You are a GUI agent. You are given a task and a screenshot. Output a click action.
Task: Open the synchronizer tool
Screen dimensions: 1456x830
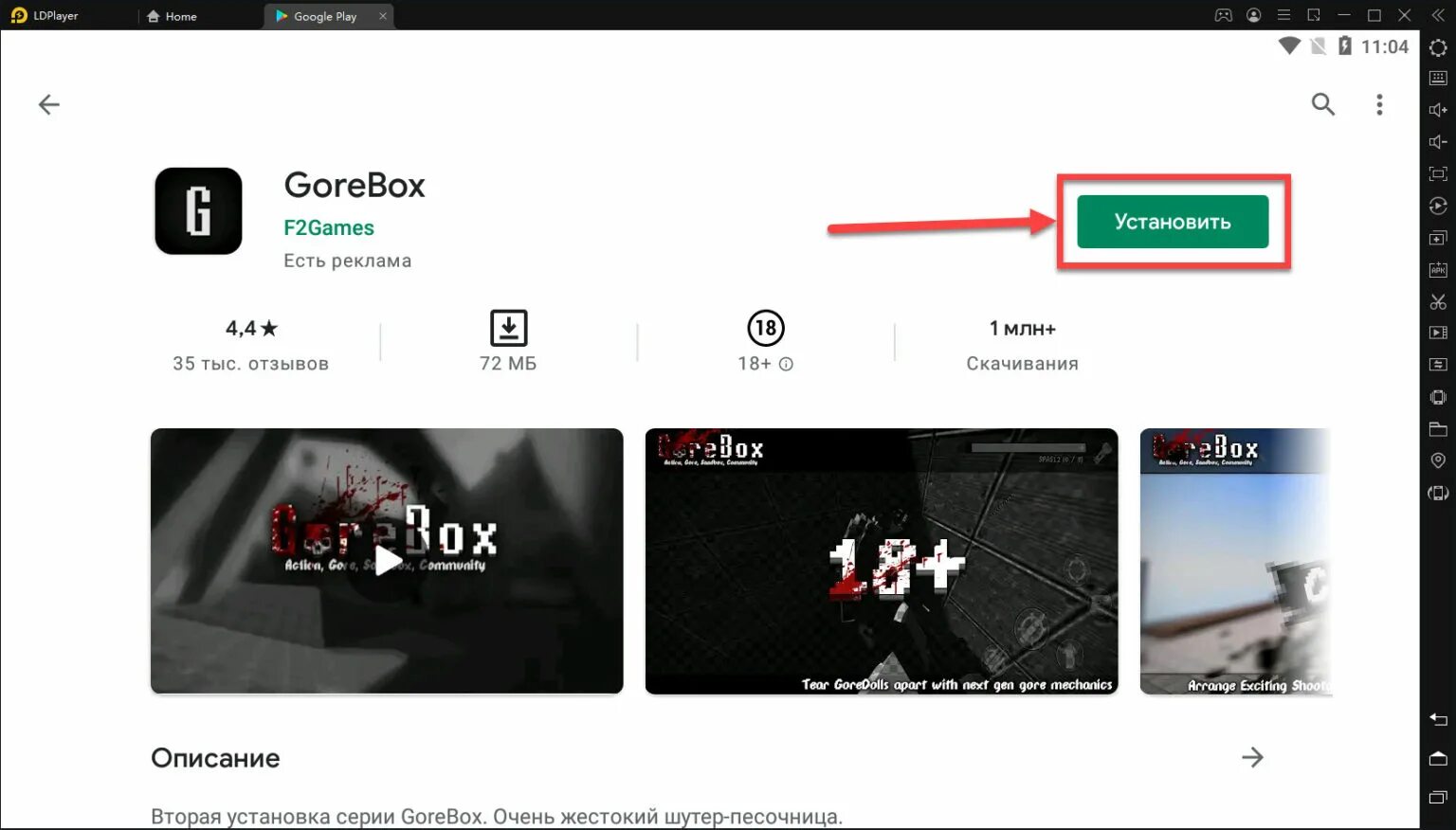click(x=1438, y=365)
